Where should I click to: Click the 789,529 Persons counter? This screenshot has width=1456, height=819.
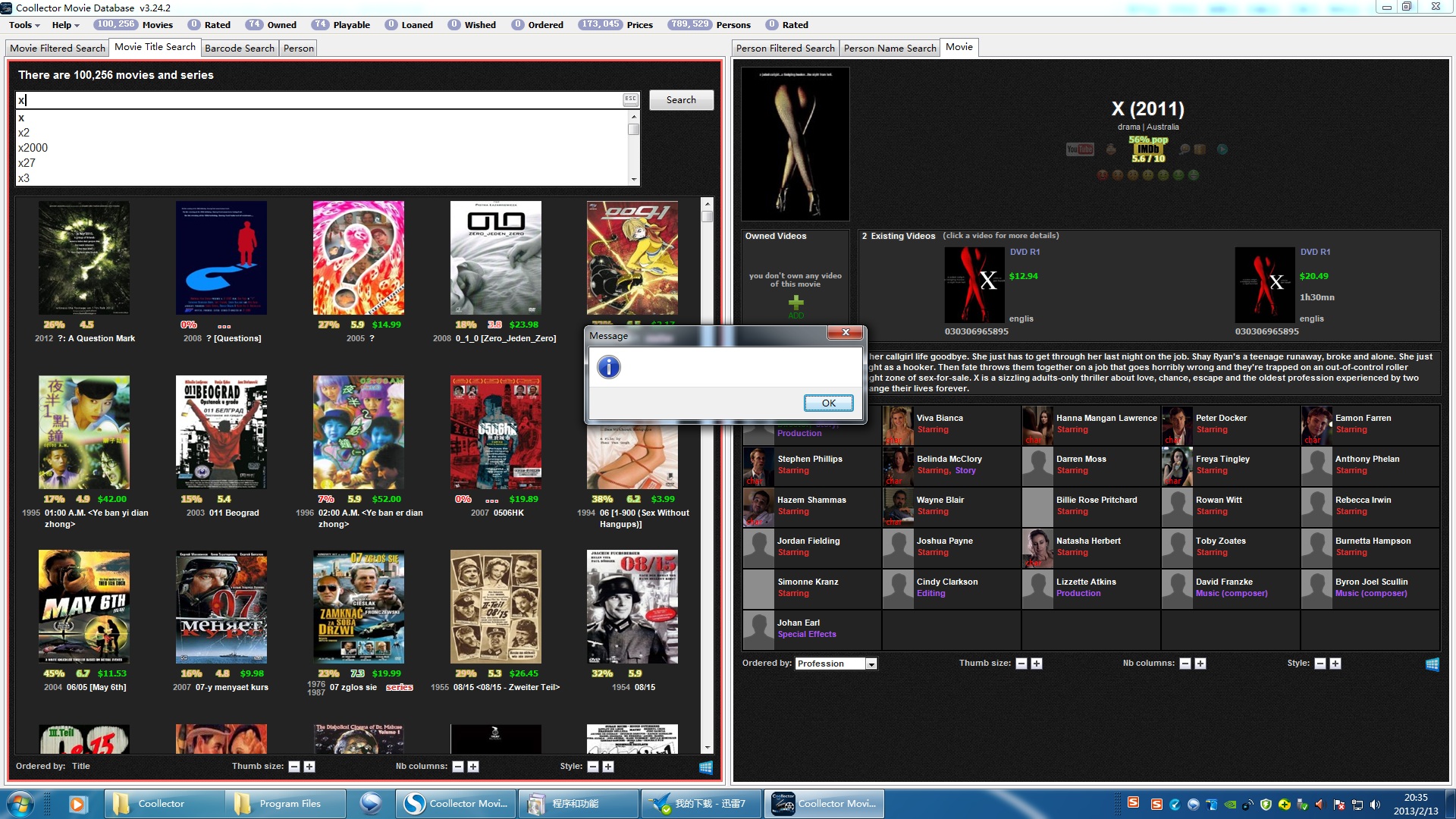(709, 25)
